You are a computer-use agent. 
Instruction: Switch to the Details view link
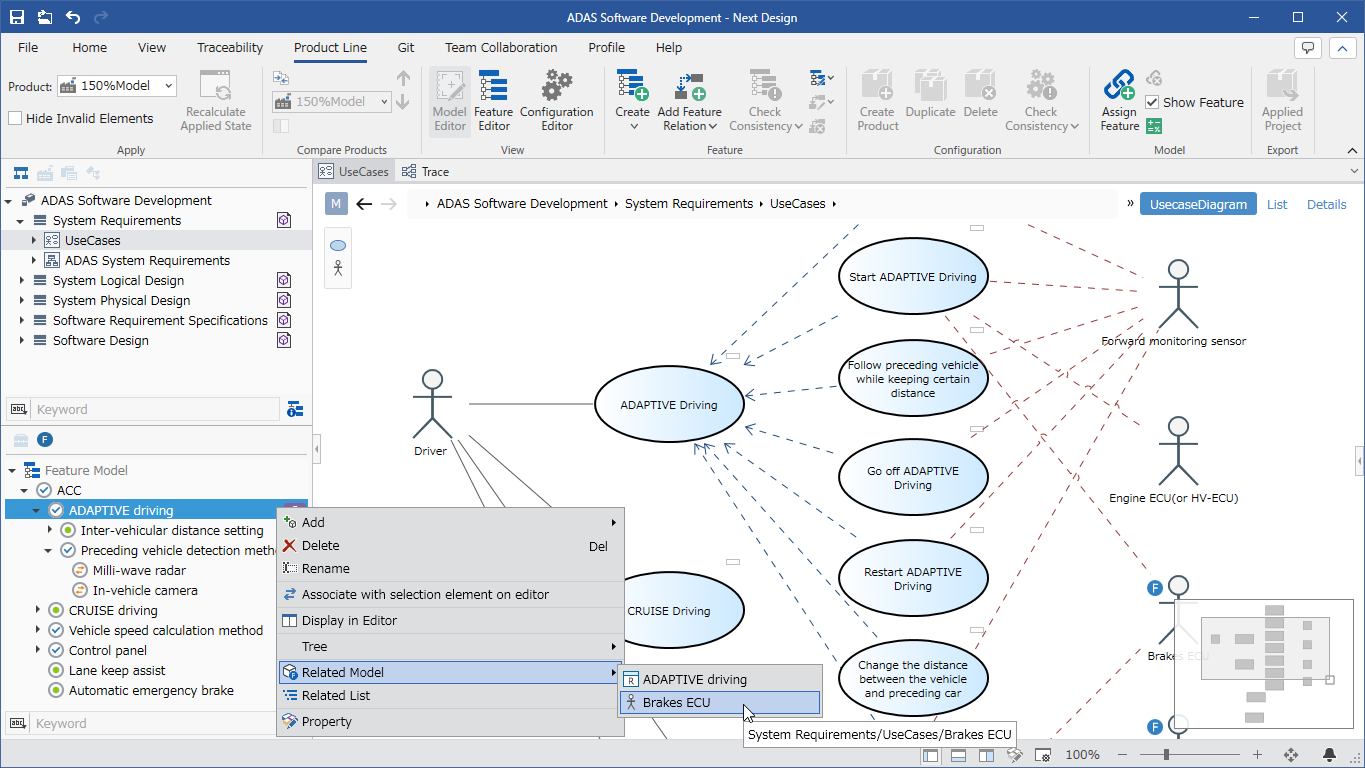point(1326,204)
